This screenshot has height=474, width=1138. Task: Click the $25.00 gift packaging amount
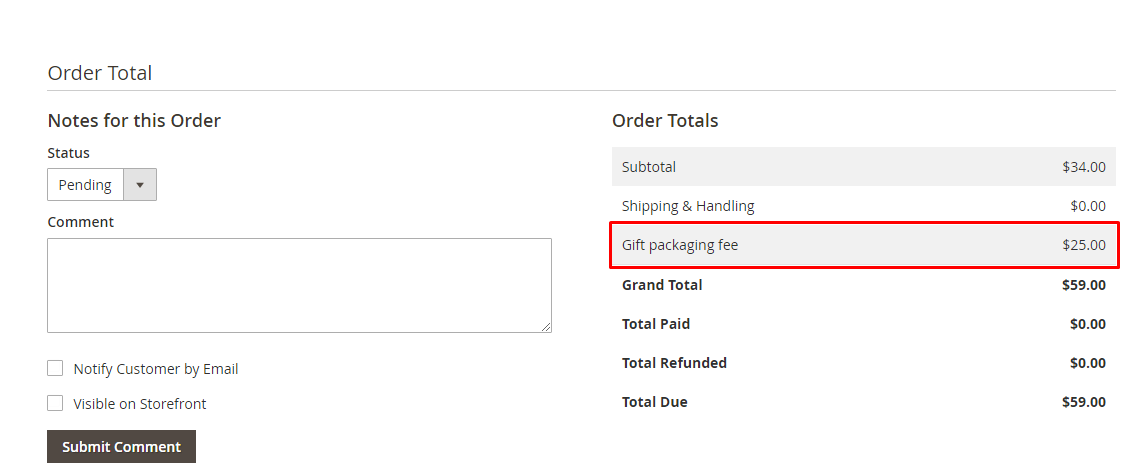pyautogui.click(x=1084, y=245)
